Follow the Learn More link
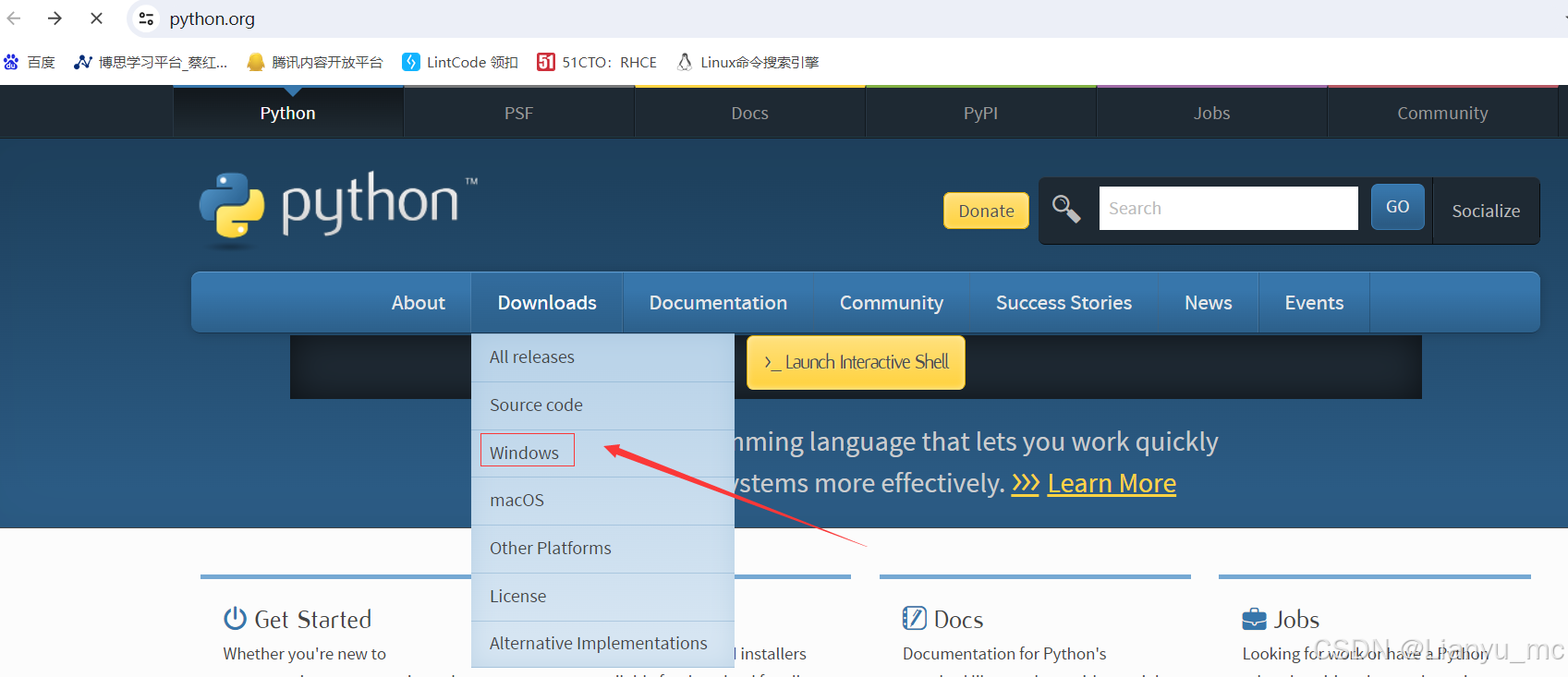1568x677 pixels. [x=1112, y=483]
